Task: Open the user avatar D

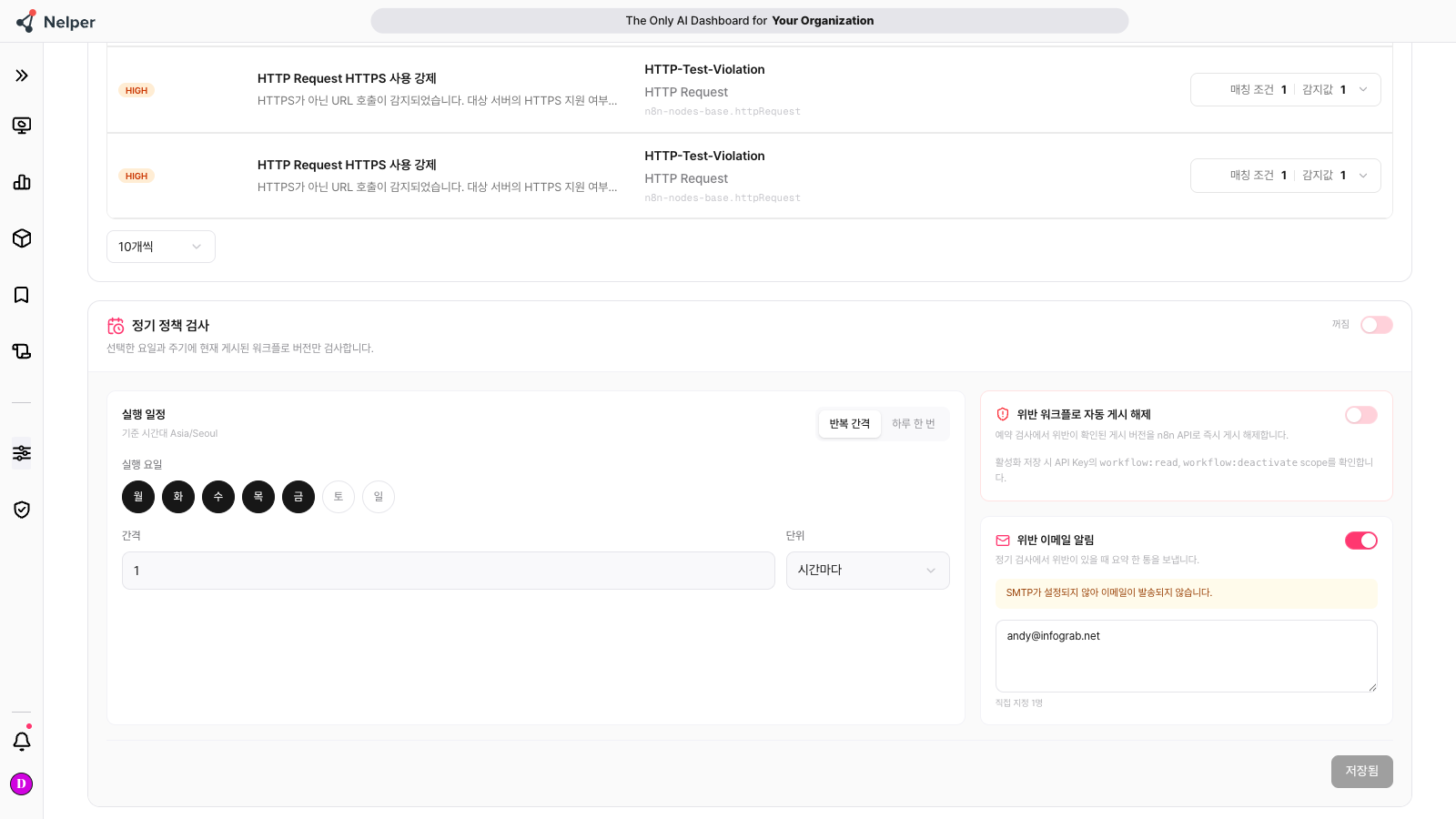Action: point(22,784)
